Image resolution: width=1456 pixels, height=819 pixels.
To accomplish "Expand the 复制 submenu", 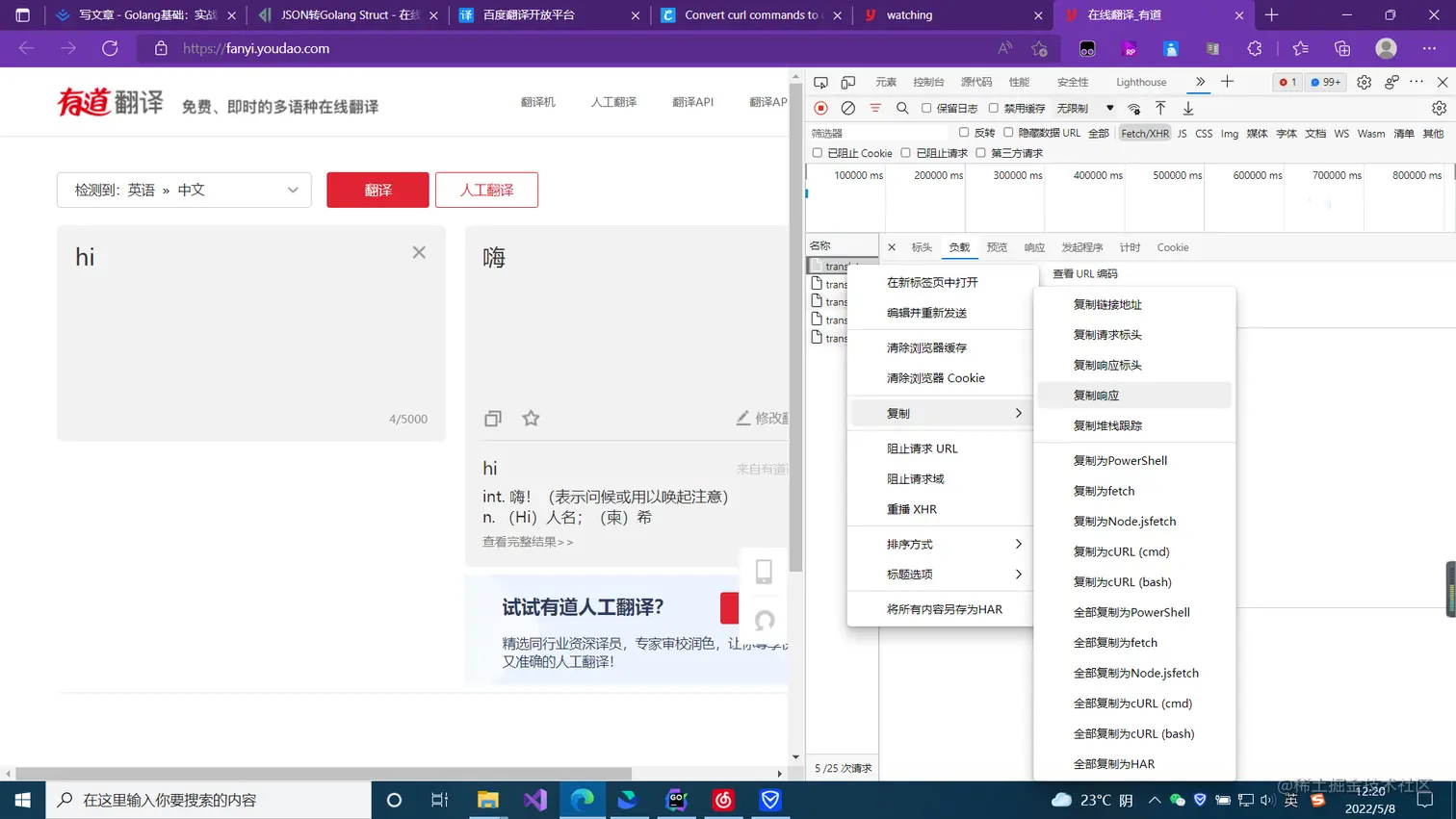I will pos(941,413).
